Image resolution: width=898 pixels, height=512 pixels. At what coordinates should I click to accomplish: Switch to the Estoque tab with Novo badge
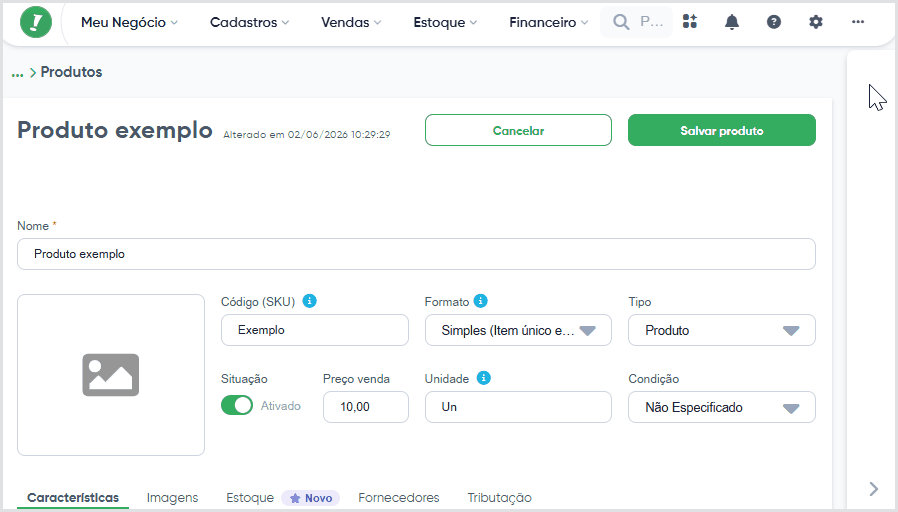[282, 498]
